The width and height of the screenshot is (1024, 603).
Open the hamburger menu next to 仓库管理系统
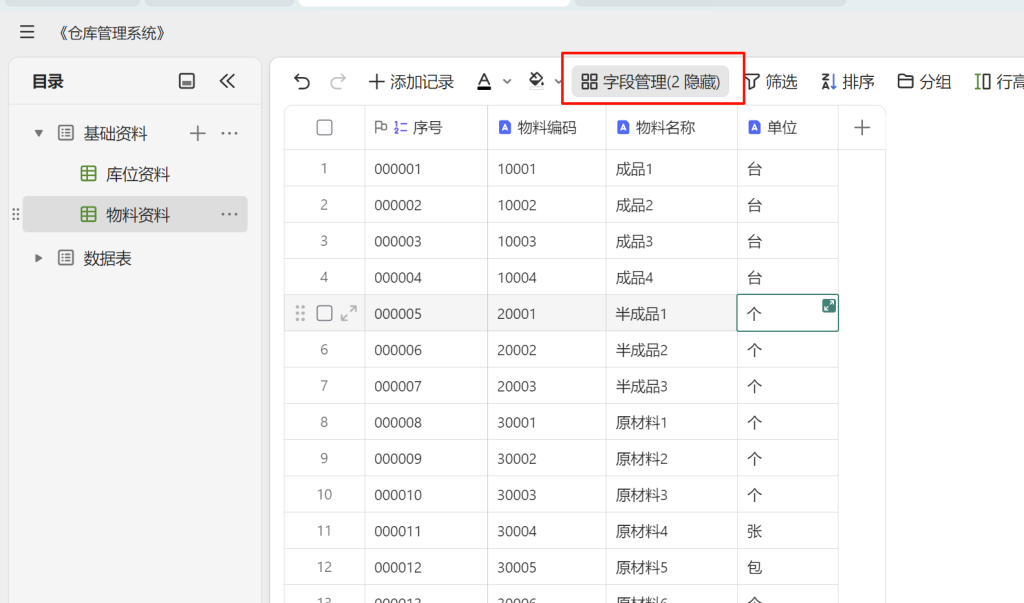tap(27, 32)
